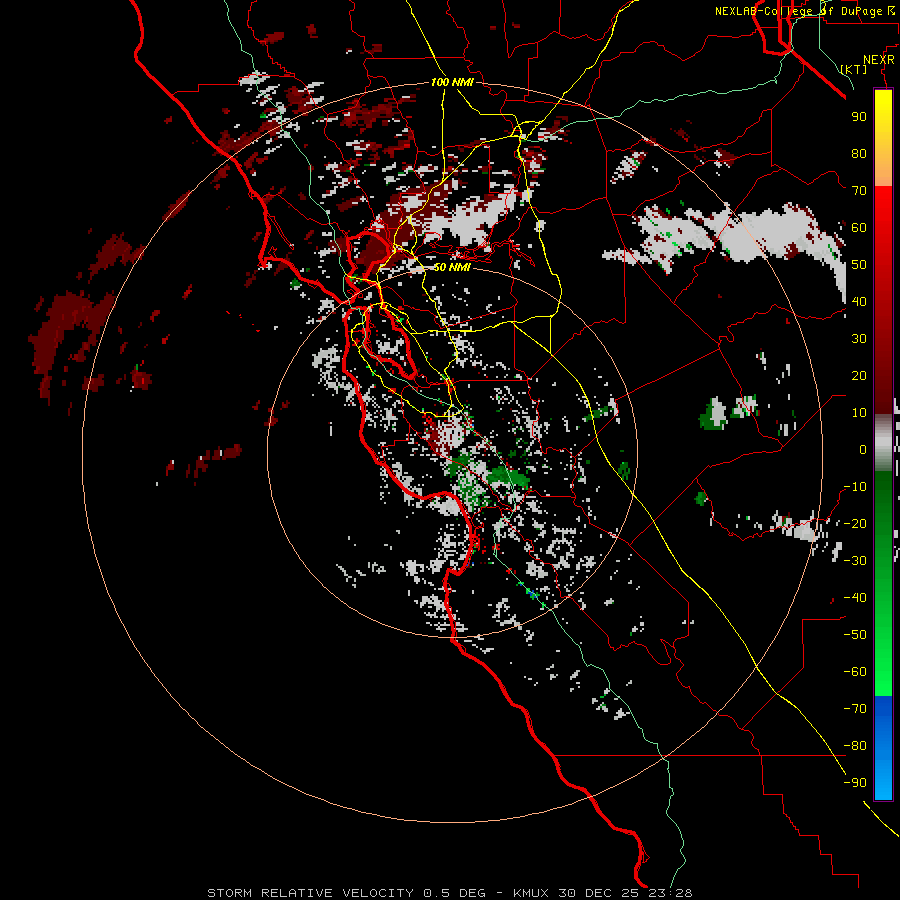Screen dimensions: 900x900
Task: Click the "NEXR" label at top right
Action: tap(878, 60)
